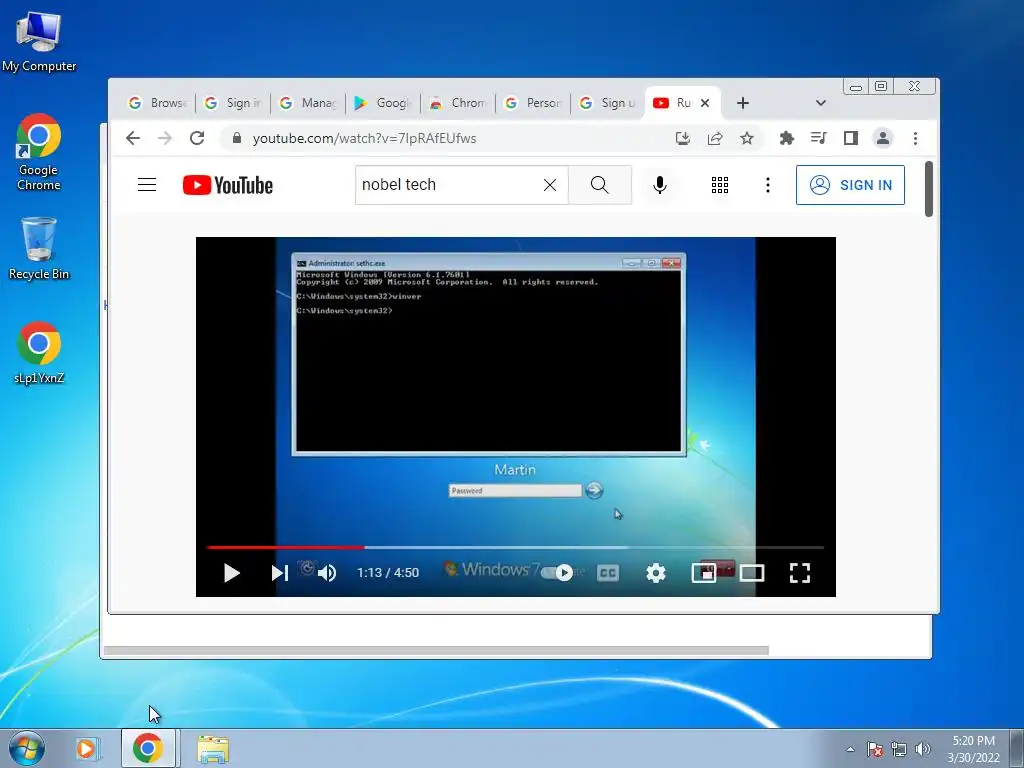The image size is (1024, 768).
Task: Go back using the browser back arrow
Action: (x=133, y=138)
